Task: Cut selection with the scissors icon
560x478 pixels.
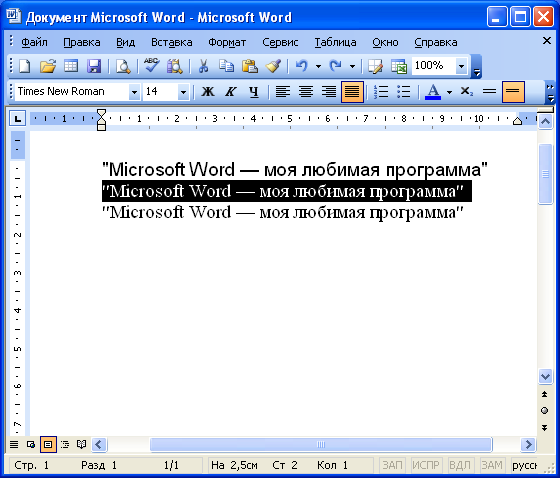Action: click(203, 66)
